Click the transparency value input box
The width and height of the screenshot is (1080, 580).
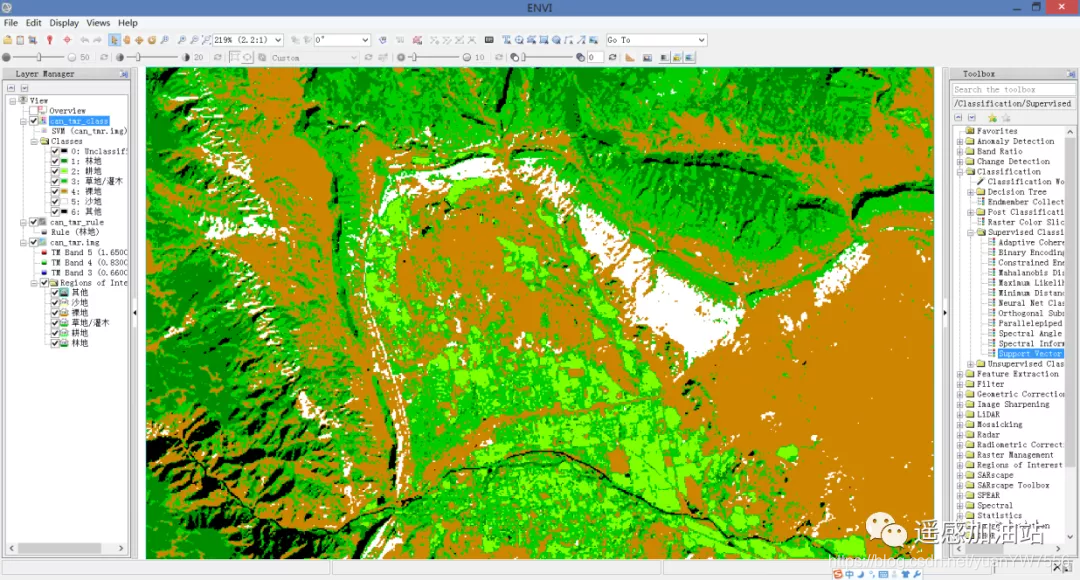(x=594, y=58)
